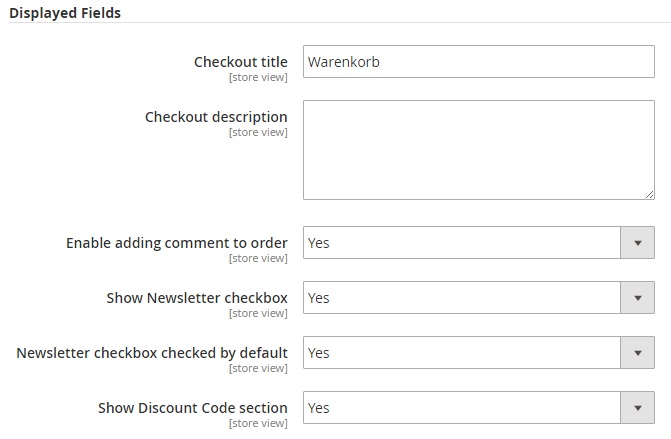This screenshot has width=671, height=439.
Task: Click store view scope under Show Newsletter checkbox
Action: (x=258, y=313)
